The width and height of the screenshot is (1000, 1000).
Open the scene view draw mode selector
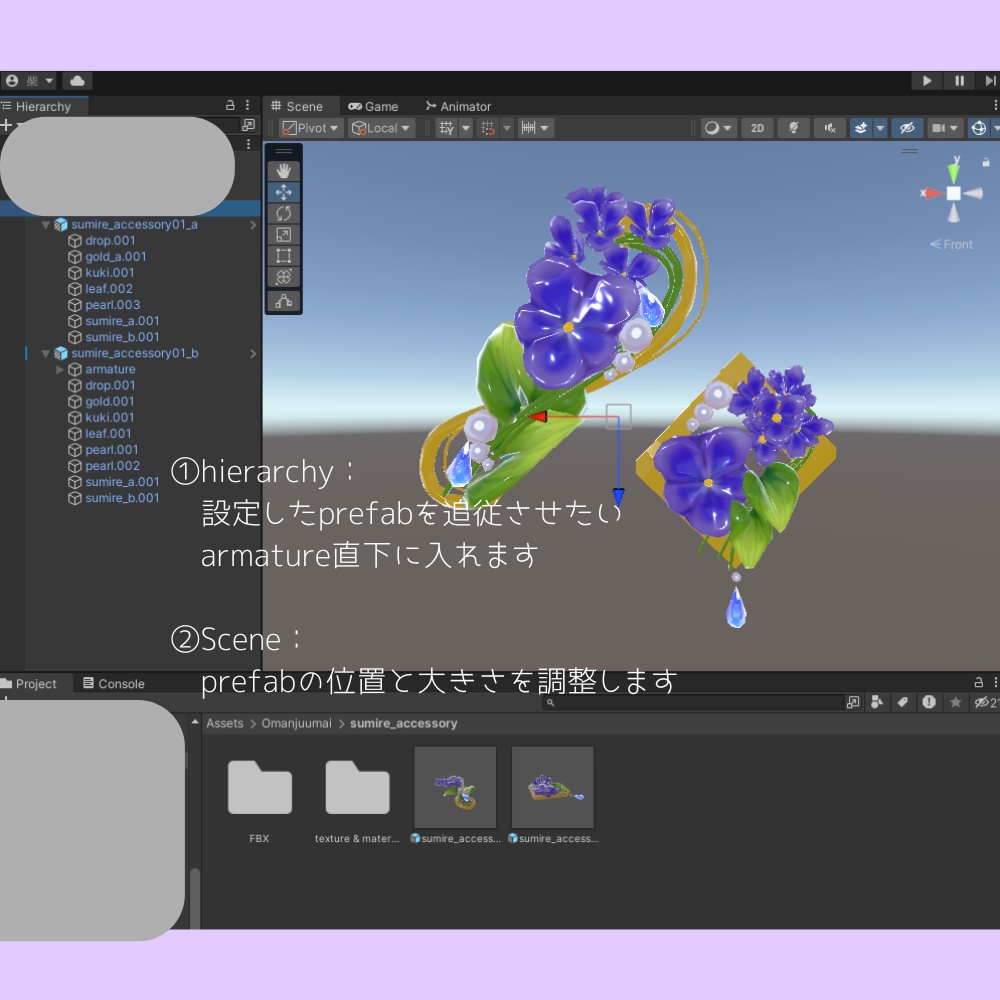(x=718, y=128)
